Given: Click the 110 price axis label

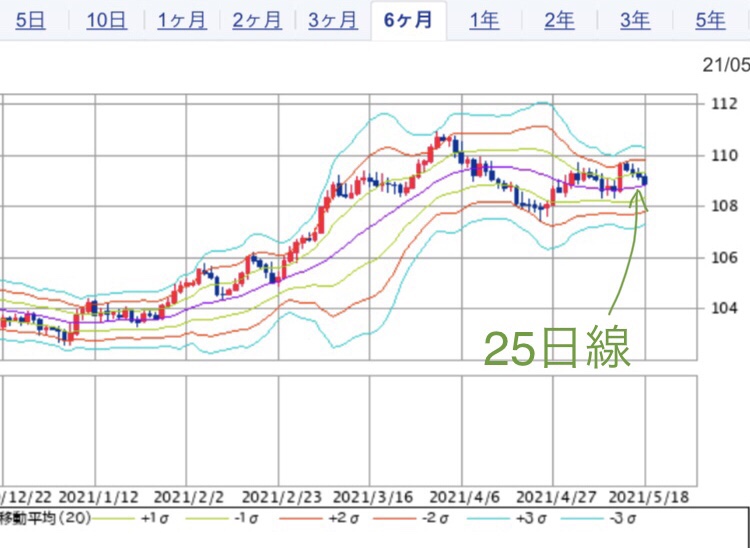Looking at the screenshot, I should pyautogui.click(x=724, y=155).
